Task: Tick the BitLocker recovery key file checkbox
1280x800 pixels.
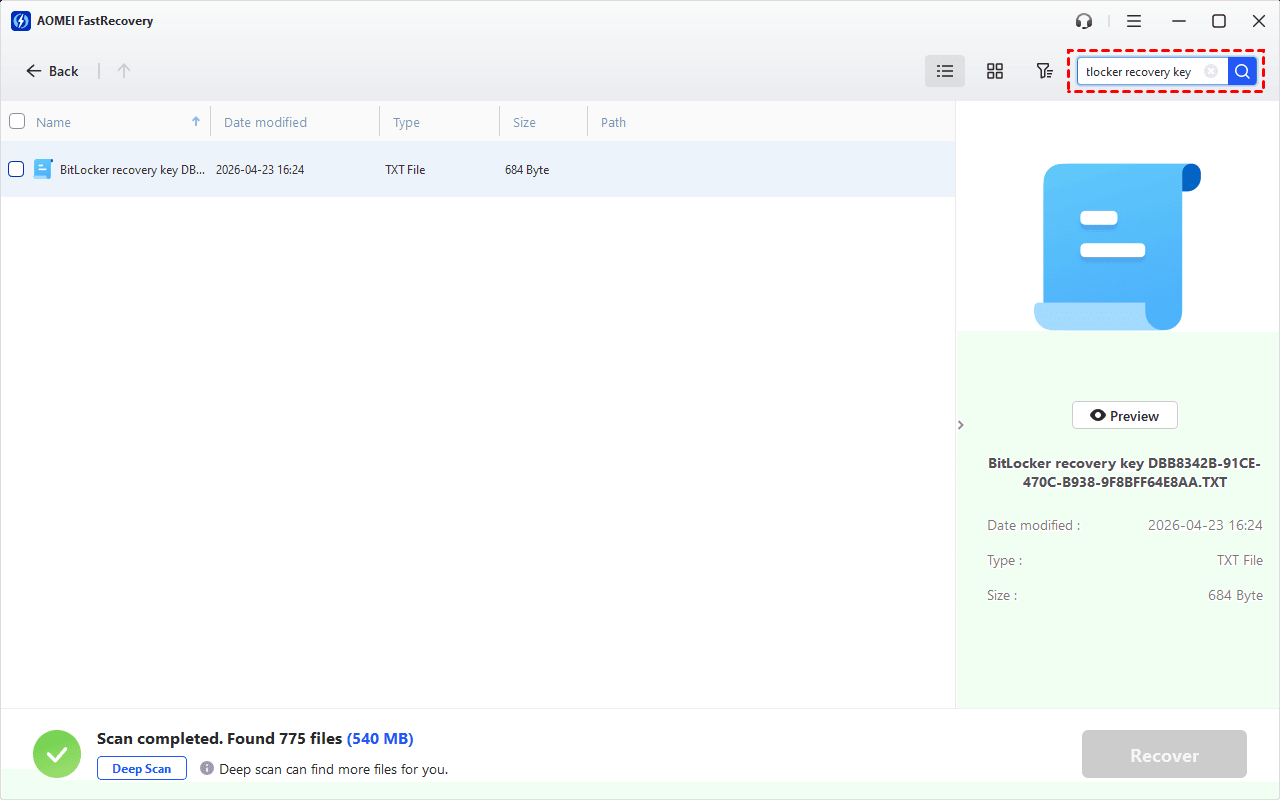Action: click(17, 169)
